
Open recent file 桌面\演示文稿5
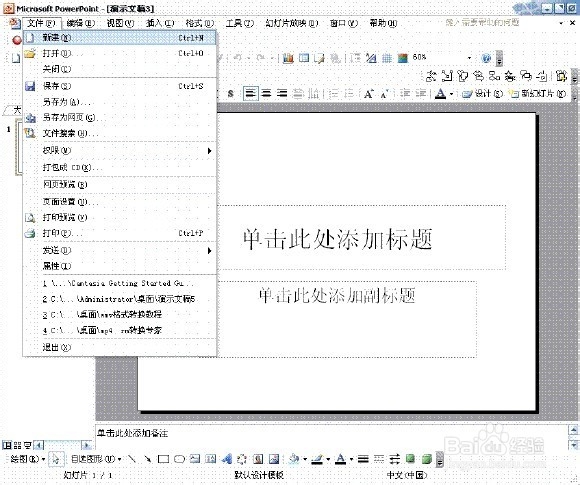point(119,299)
